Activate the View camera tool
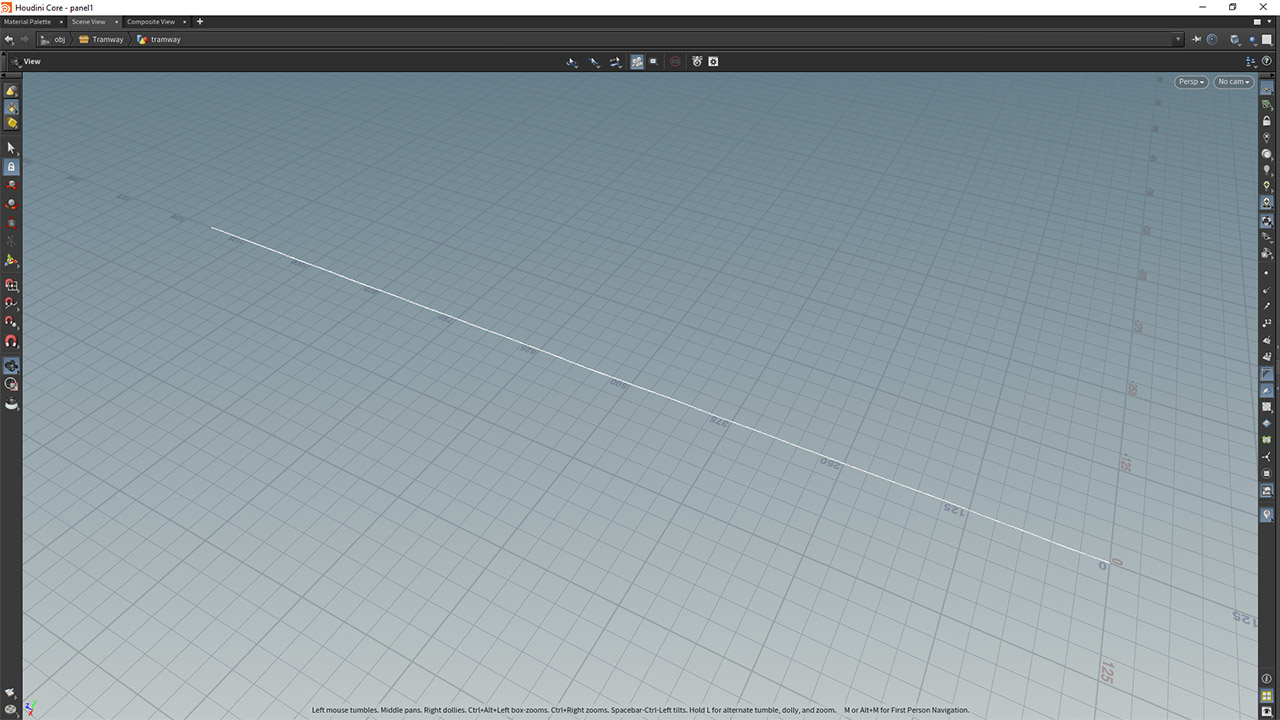 11,366
